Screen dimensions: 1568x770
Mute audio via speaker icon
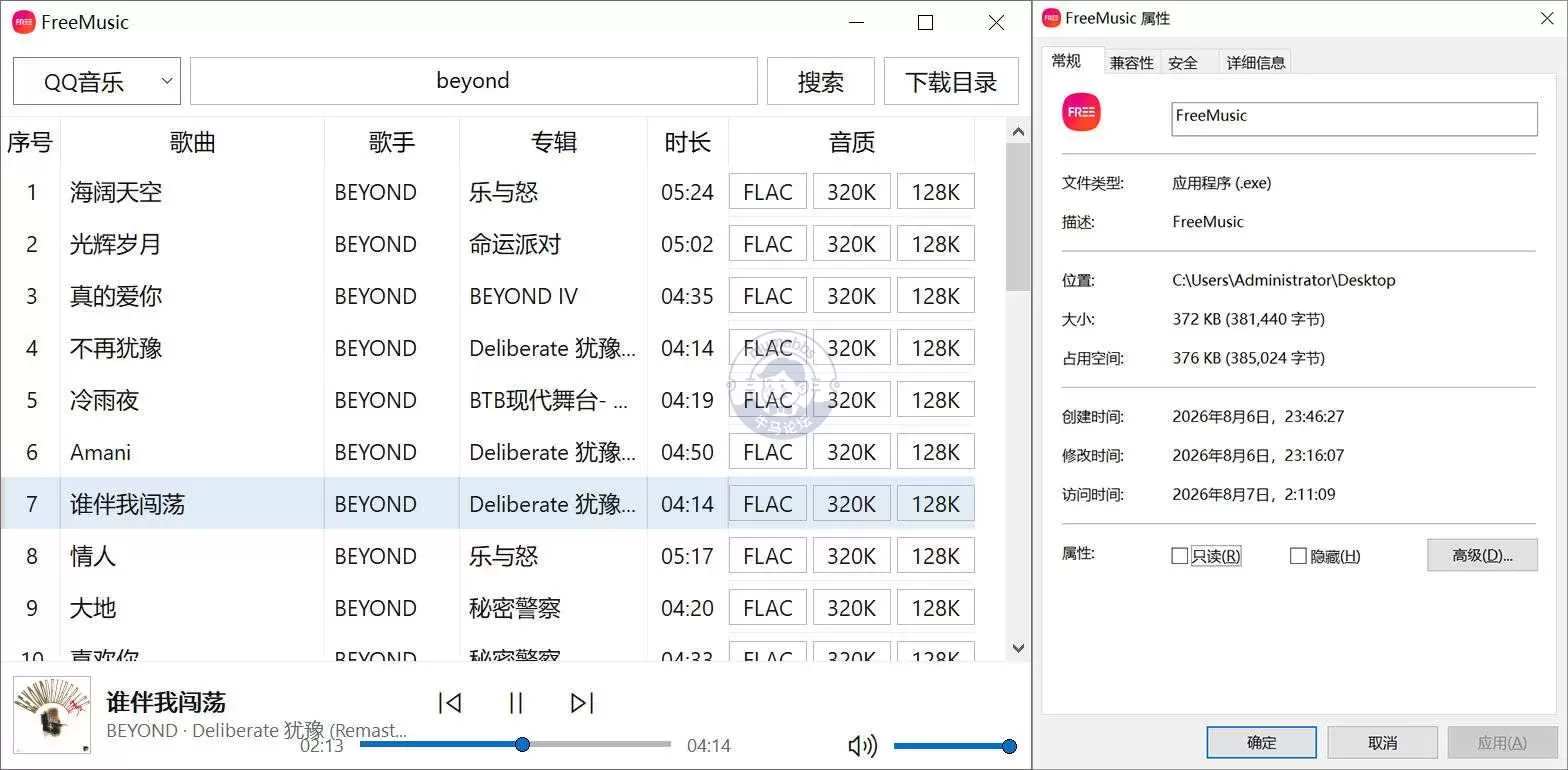click(862, 746)
